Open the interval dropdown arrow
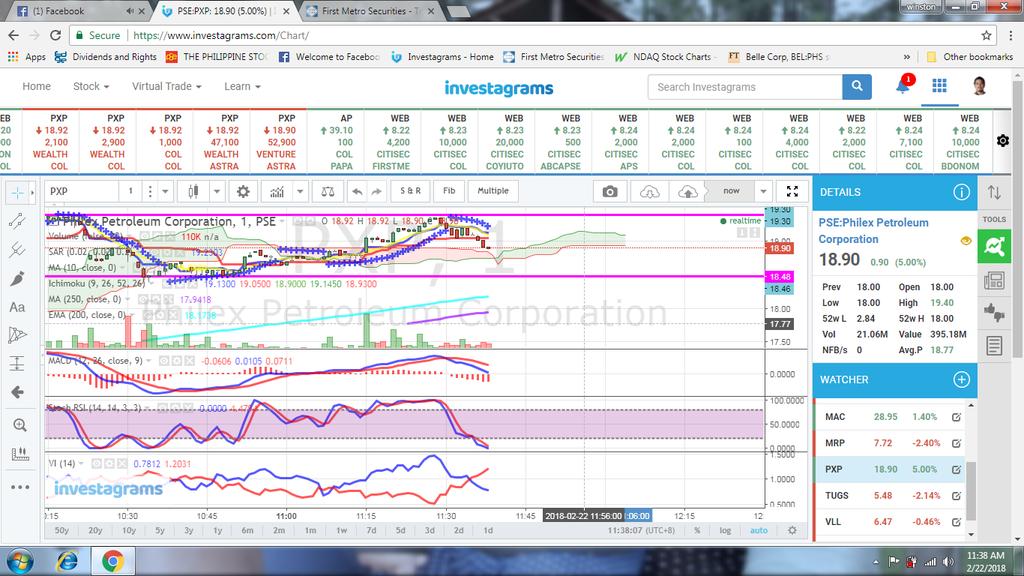The image size is (1024, 576). point(165,191)
